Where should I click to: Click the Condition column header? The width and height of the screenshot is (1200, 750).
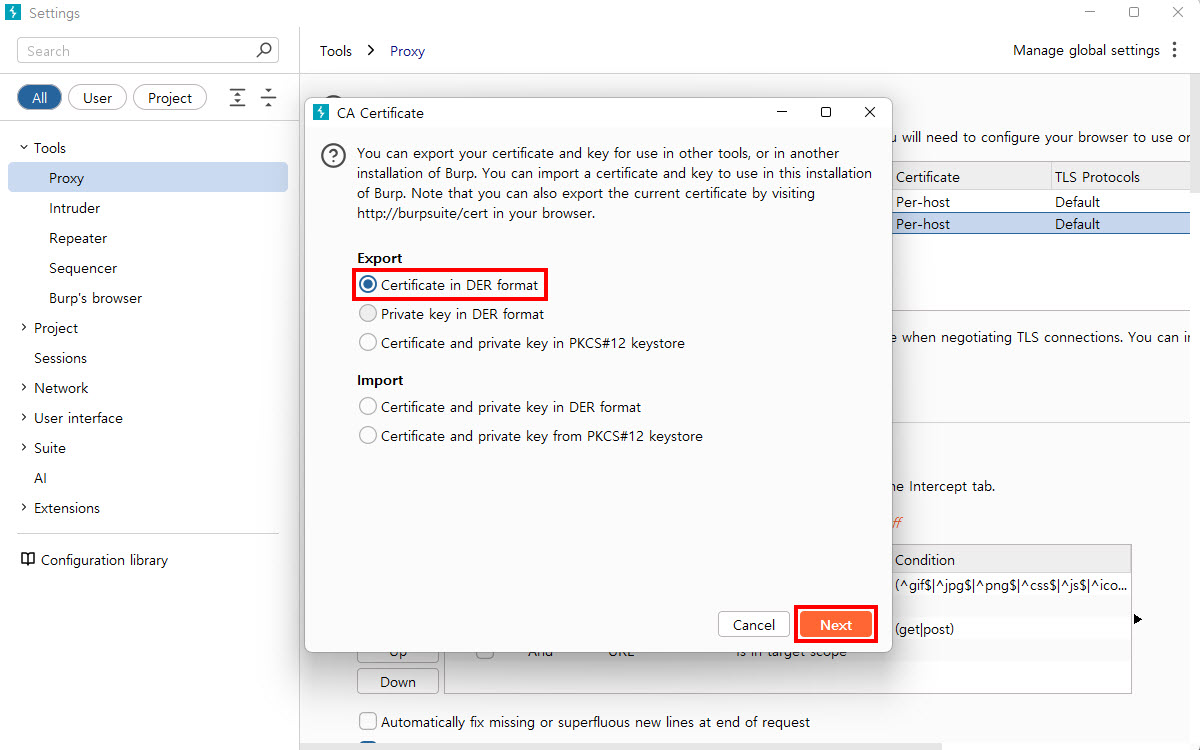coord(1010,560)
